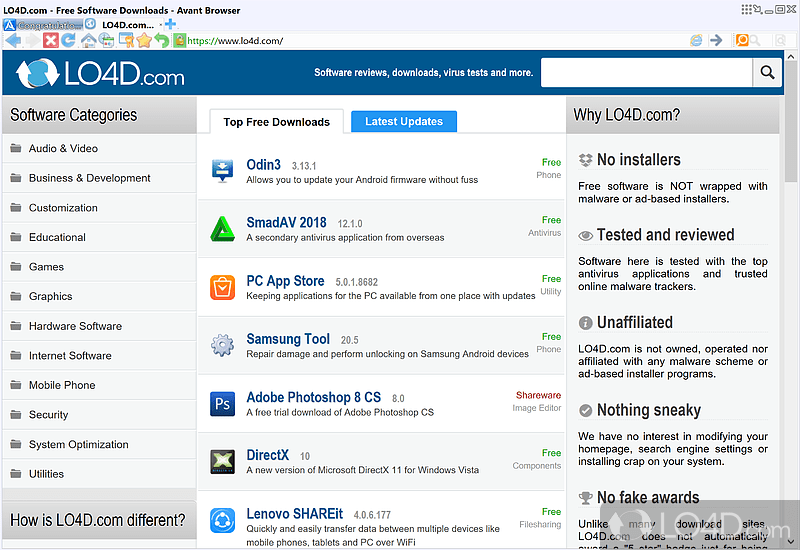Reload the page with the Refresh icon
800x550 pixels.
[68, 40]
